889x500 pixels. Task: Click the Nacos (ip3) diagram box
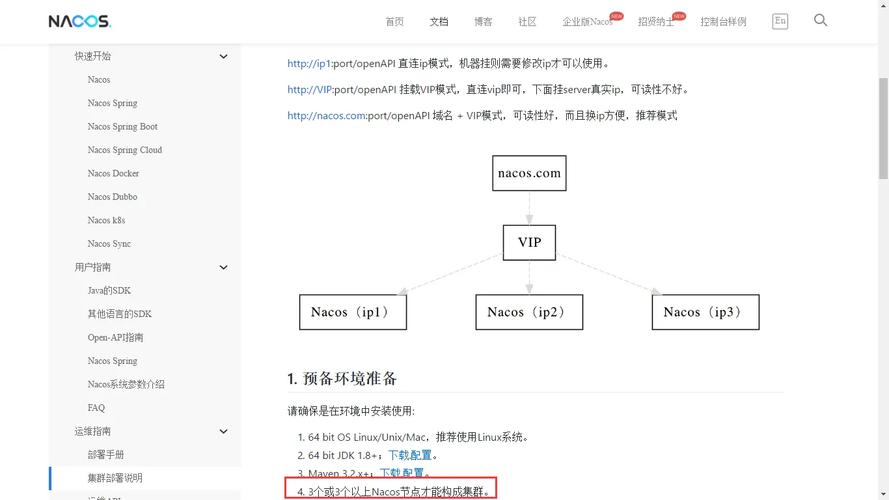coord(705,312)
